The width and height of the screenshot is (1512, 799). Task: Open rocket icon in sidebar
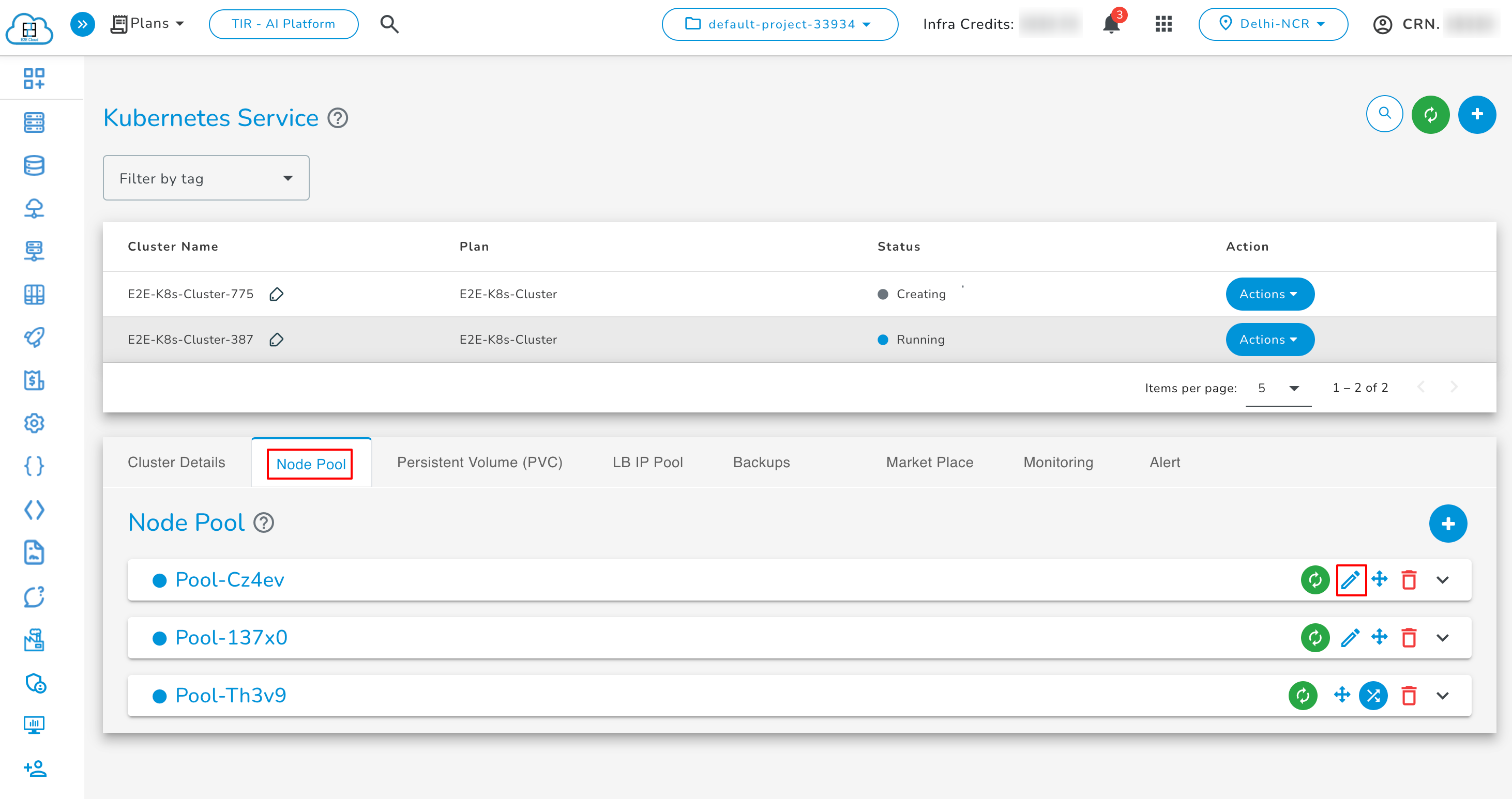pyautogui.click(x=34, y=337)
